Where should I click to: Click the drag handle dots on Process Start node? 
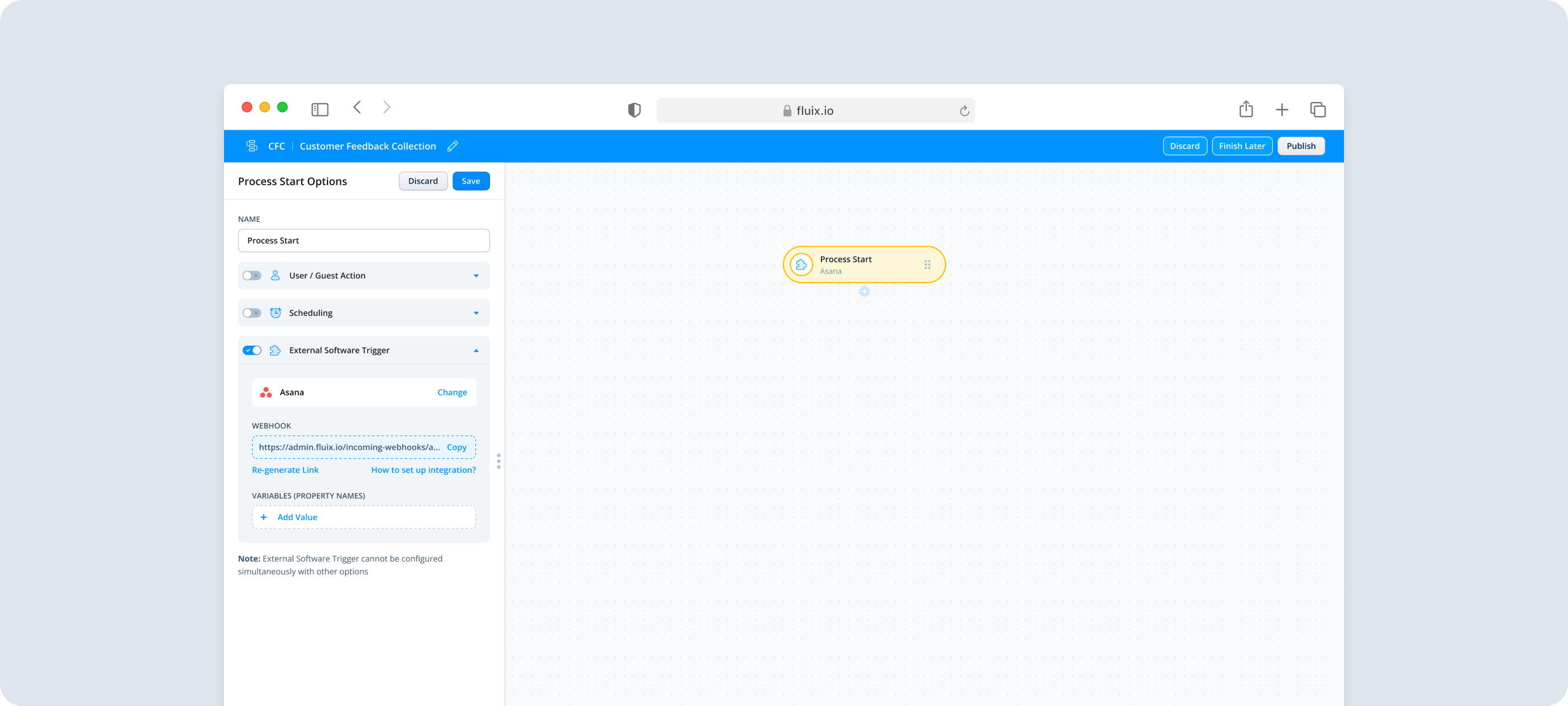(x=927, y=264)
